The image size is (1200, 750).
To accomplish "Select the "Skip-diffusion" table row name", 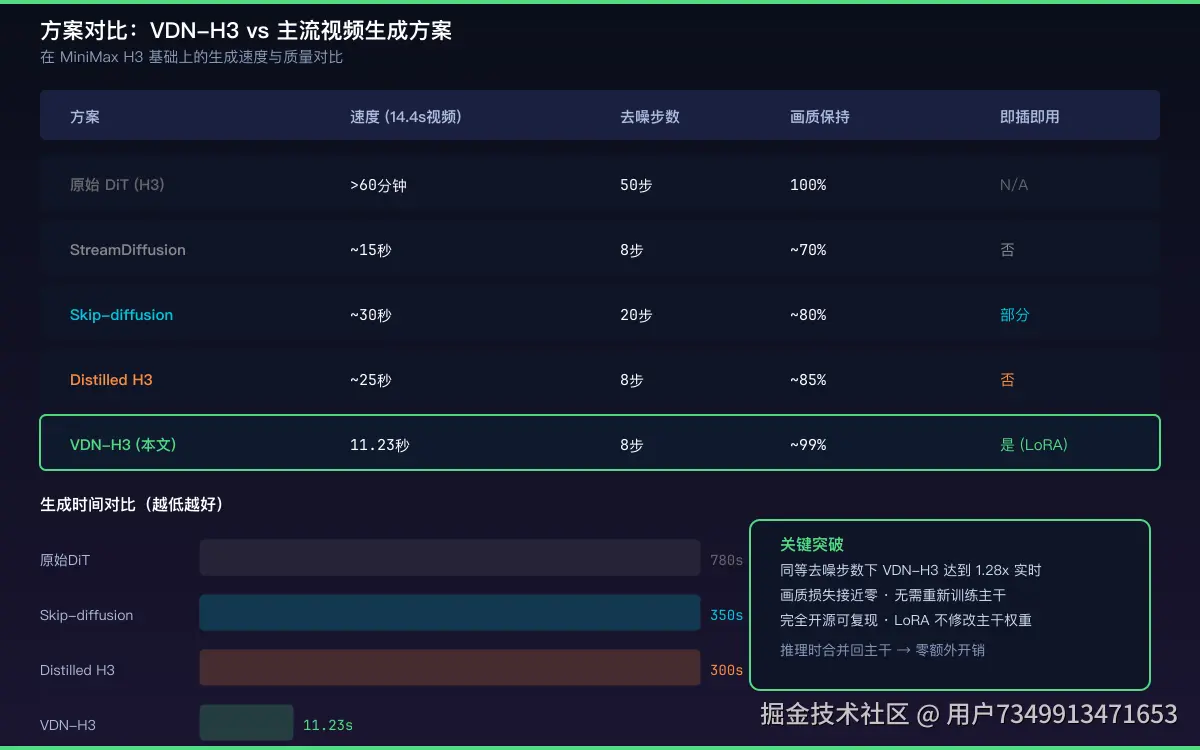I will coord(121,315).
